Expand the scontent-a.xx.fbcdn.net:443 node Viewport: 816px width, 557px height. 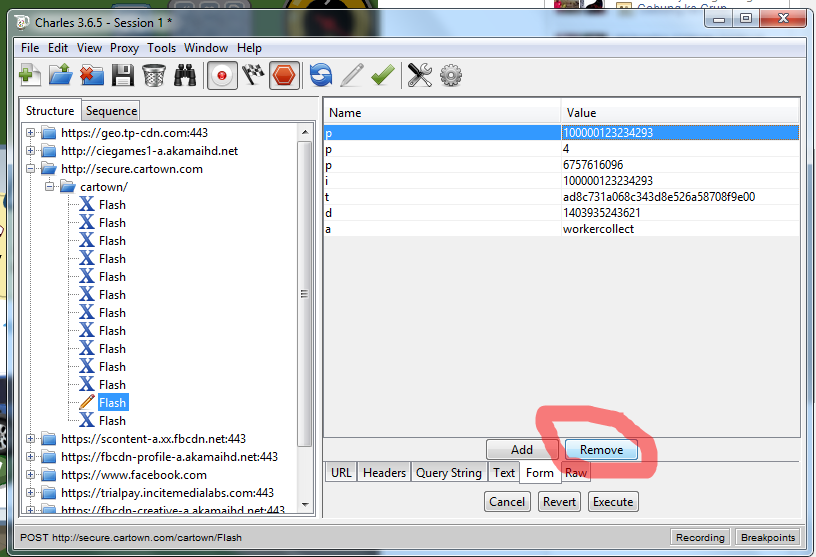click(31, 439)
